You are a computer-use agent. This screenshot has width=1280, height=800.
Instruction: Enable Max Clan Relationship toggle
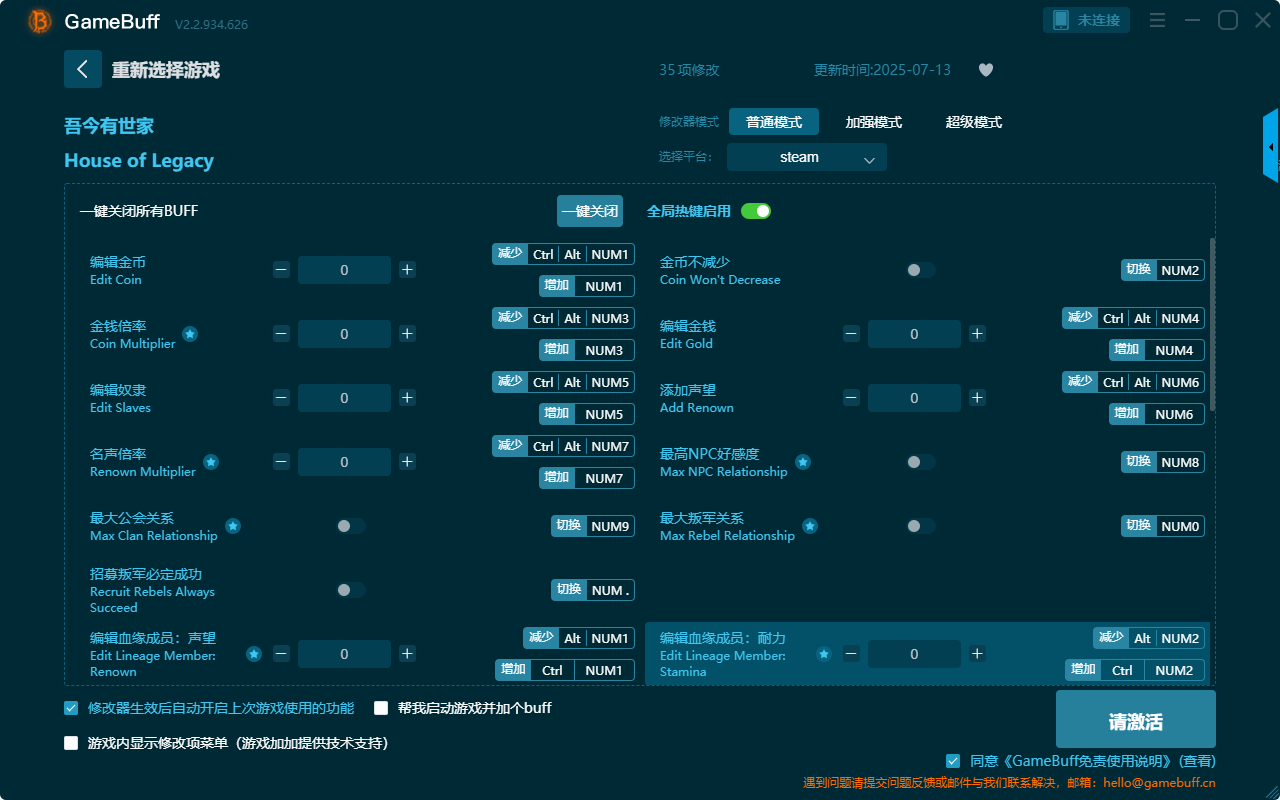pos(351,526)
